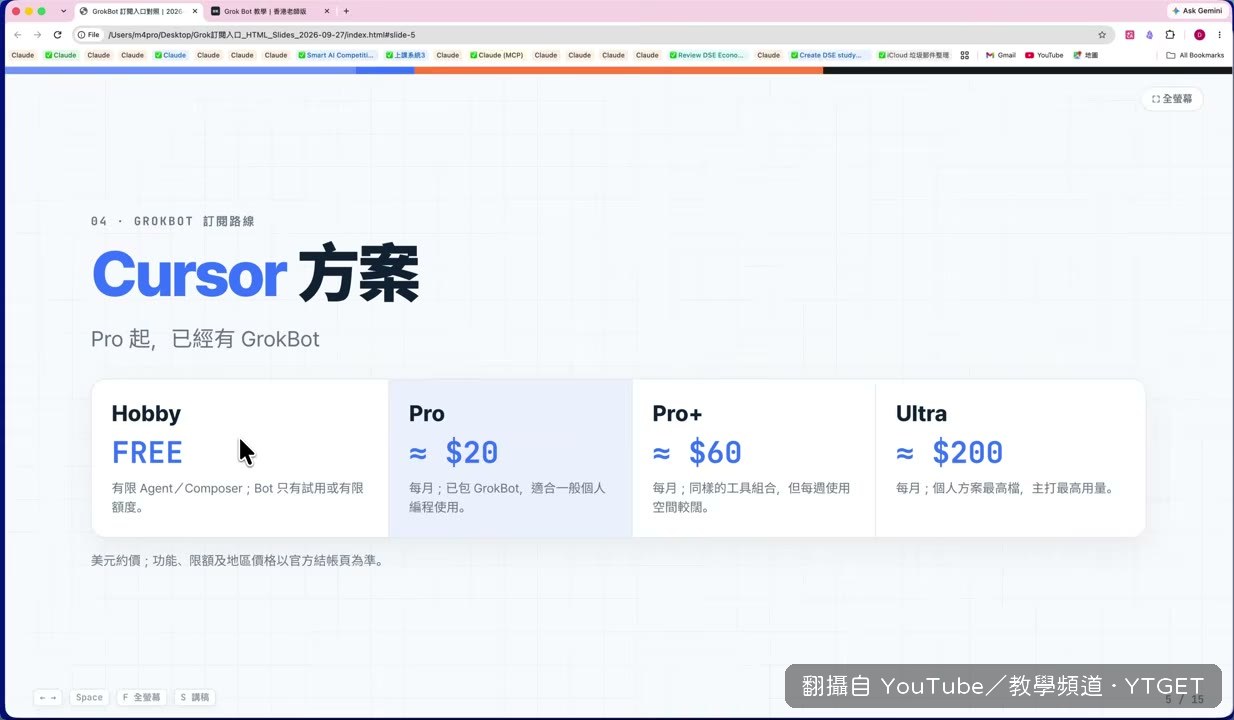1234x720 pixels.
Task: Open the 地圖 maps bookmark
Action: click(1085, 55)
